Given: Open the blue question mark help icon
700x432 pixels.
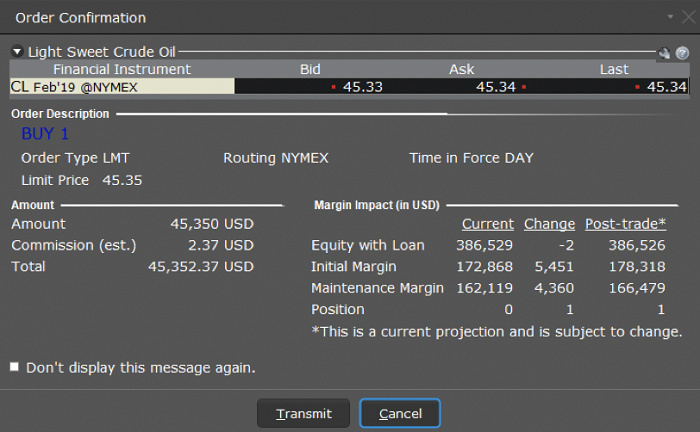Looking at the screenshot, I should (x=682, y=53).
